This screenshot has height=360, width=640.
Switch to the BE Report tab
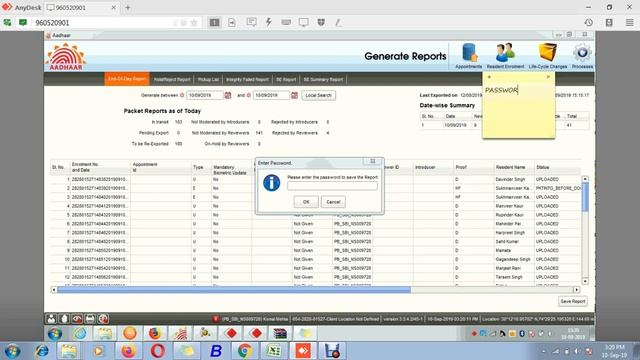(286, 79)
